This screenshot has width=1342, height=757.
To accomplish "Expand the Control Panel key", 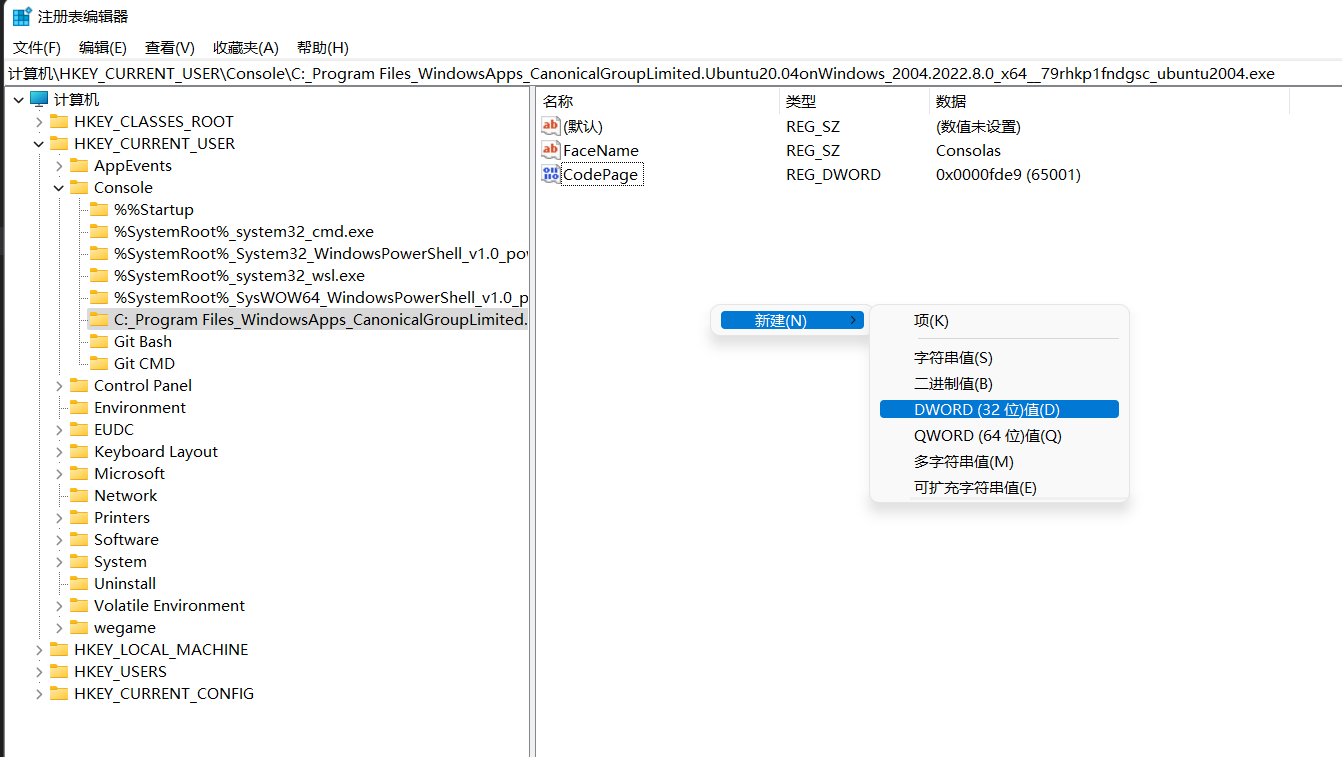I will point(59,385).
